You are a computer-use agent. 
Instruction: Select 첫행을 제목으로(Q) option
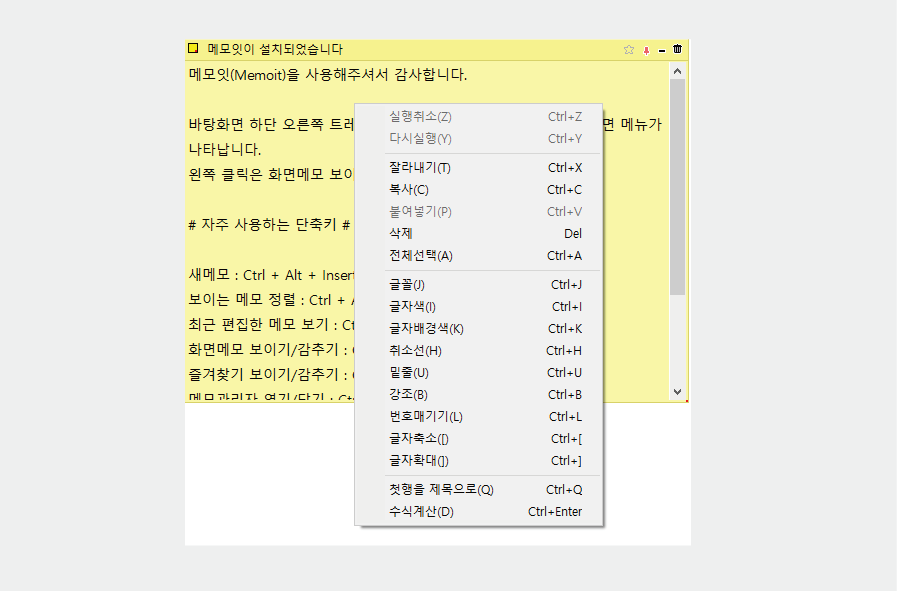tap(479, 489)
